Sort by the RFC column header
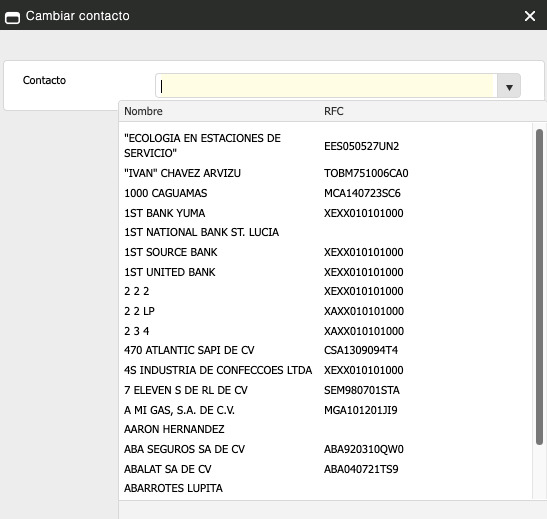The image size is (547, 519). coord(334,111)
